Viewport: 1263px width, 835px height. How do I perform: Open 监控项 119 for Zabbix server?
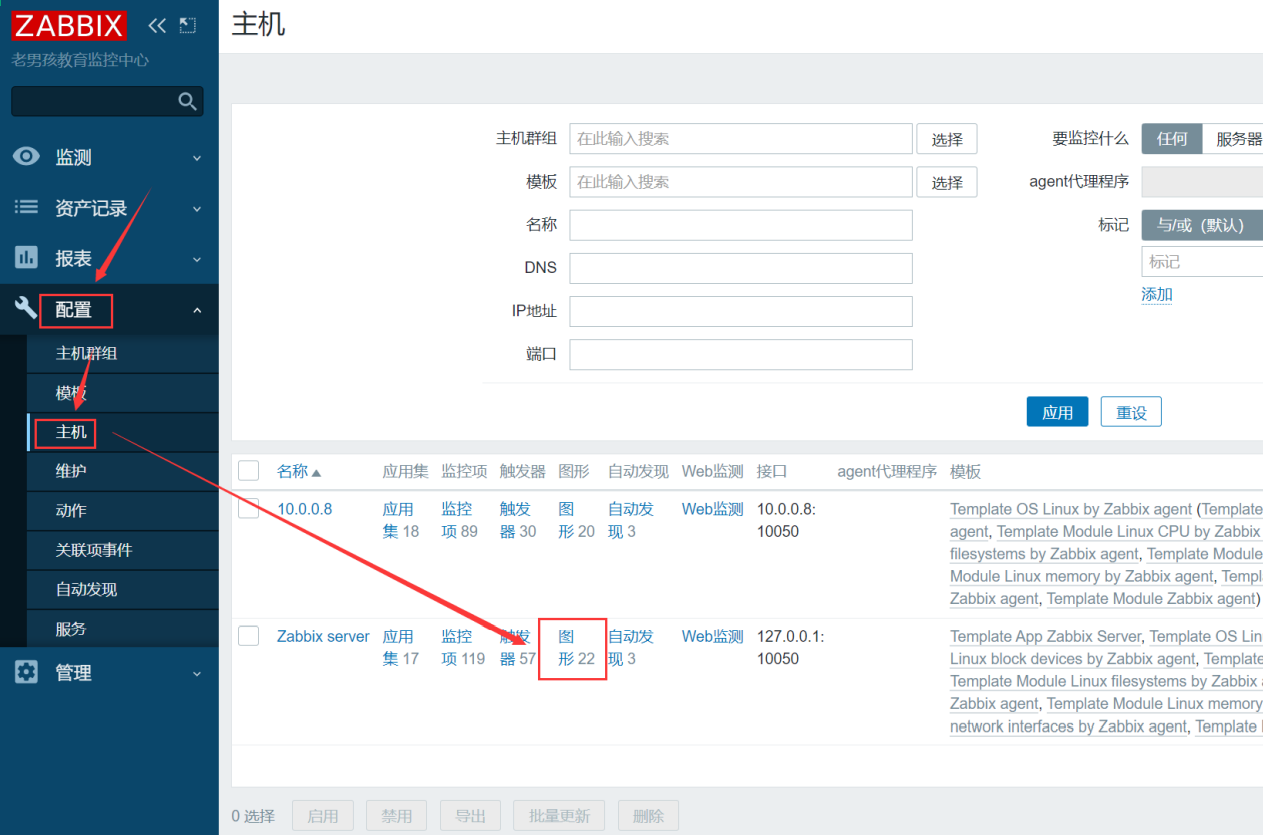463,647
